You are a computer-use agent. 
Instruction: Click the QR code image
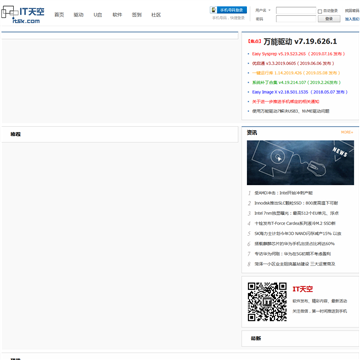(x=267, y=302)
